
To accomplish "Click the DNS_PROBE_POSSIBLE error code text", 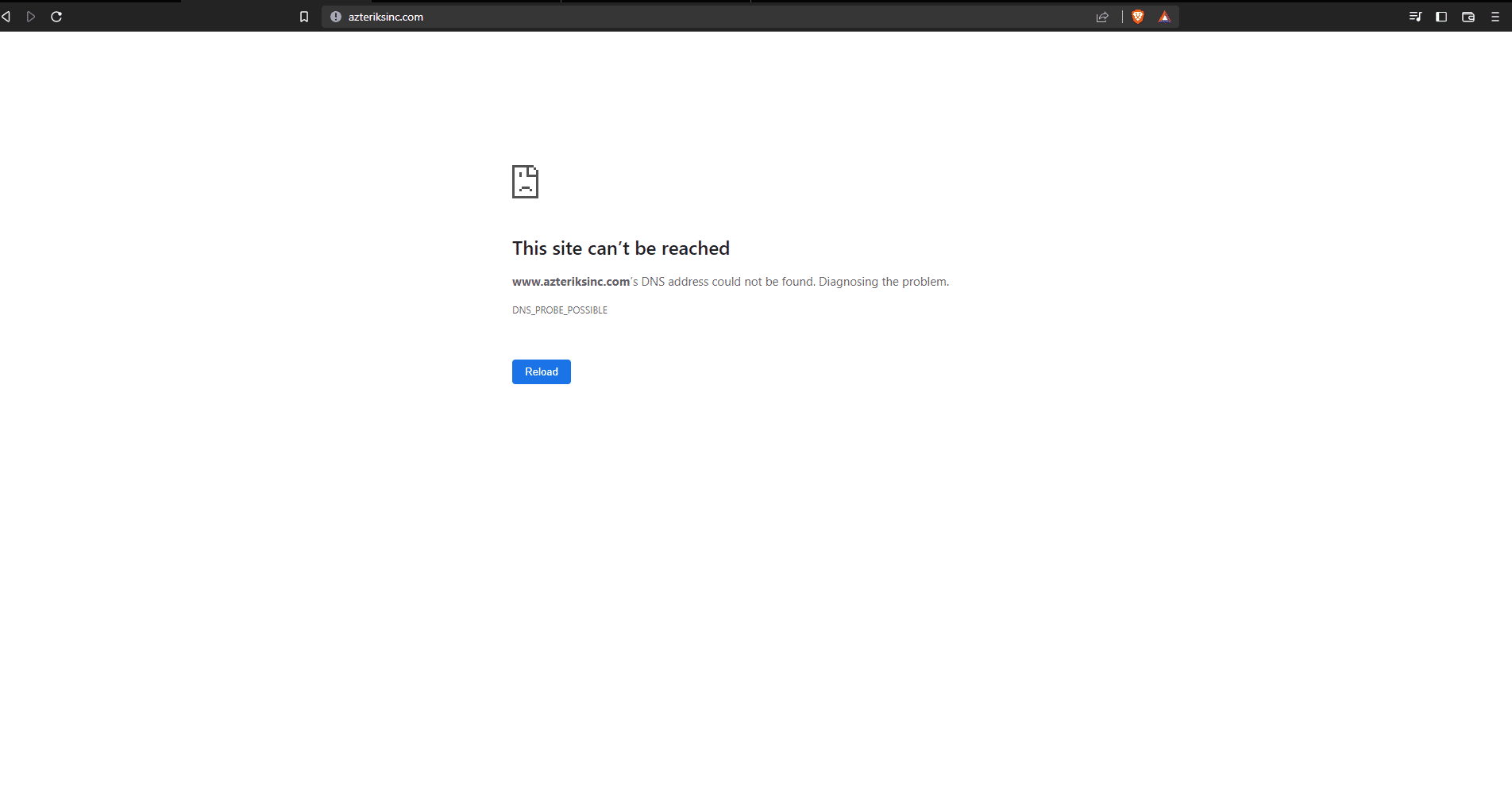I will 560,310.
